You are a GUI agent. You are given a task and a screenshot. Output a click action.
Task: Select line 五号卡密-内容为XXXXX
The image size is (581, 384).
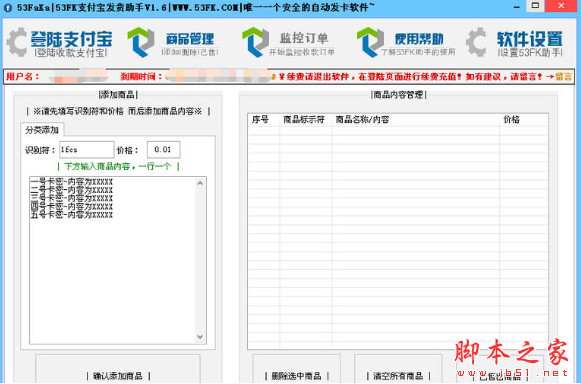click(x=72, y=215)
